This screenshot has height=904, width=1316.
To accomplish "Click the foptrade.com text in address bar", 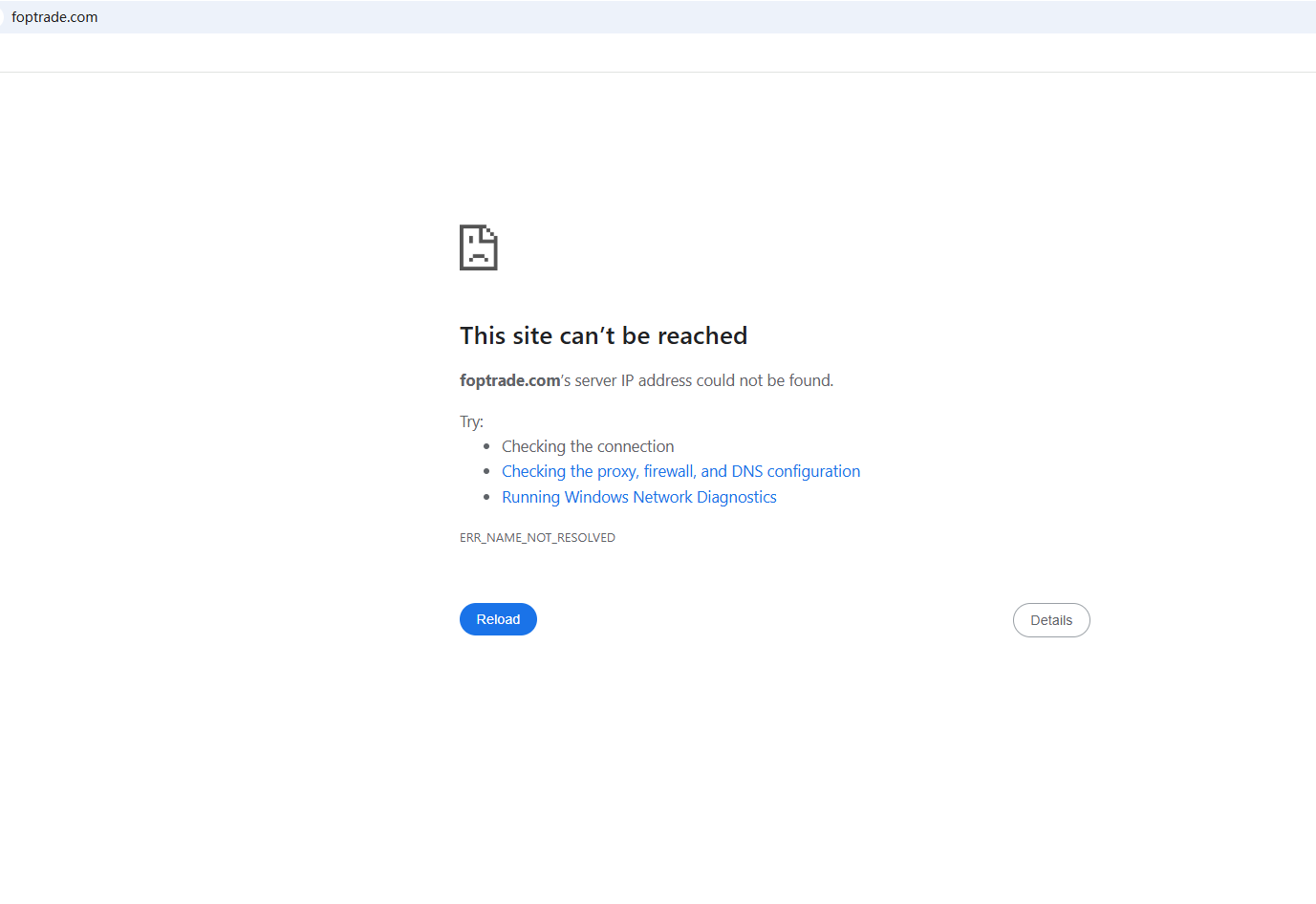I will point(54,17).
